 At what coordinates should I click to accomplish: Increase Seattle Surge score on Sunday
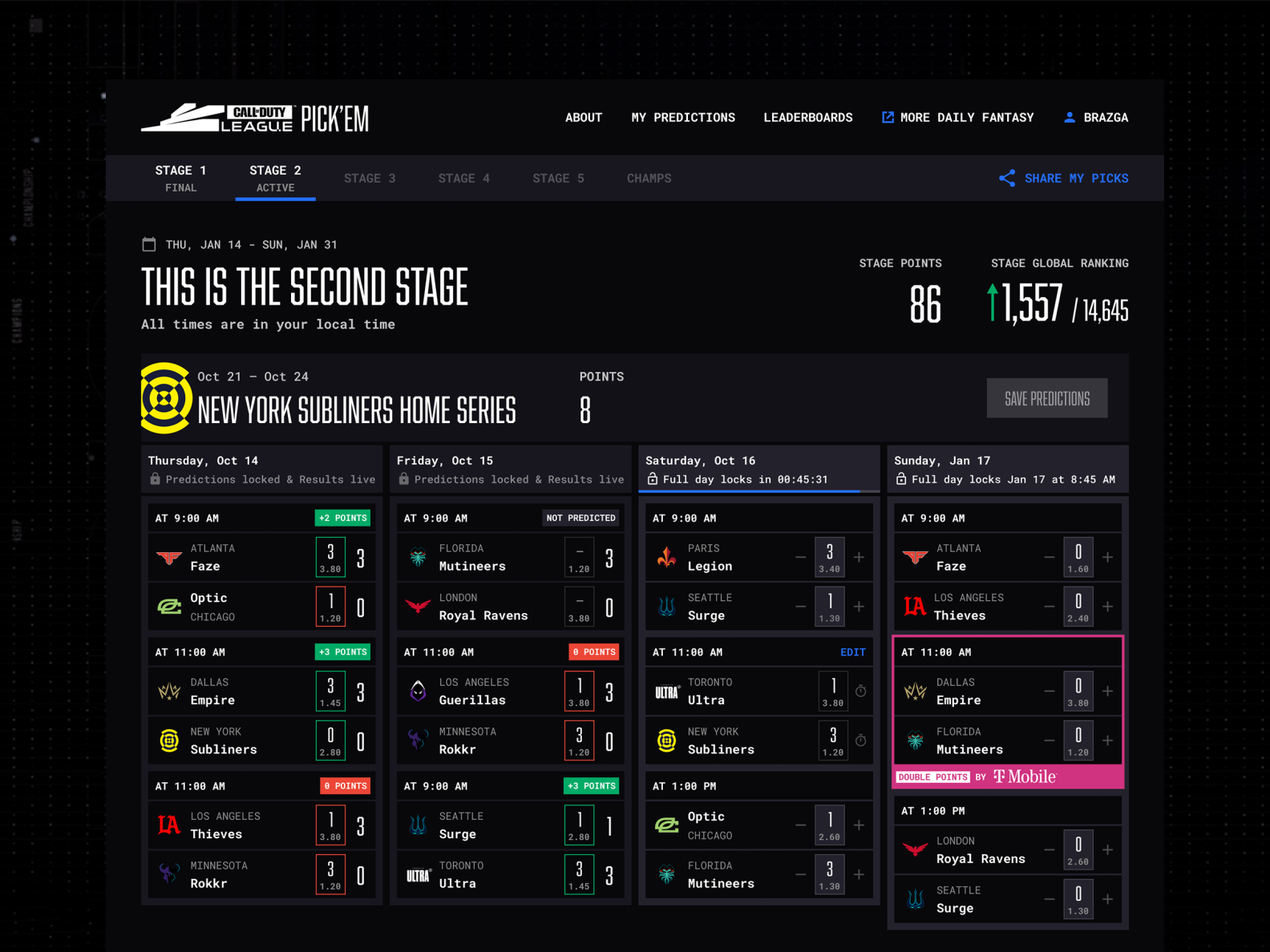1108,899
